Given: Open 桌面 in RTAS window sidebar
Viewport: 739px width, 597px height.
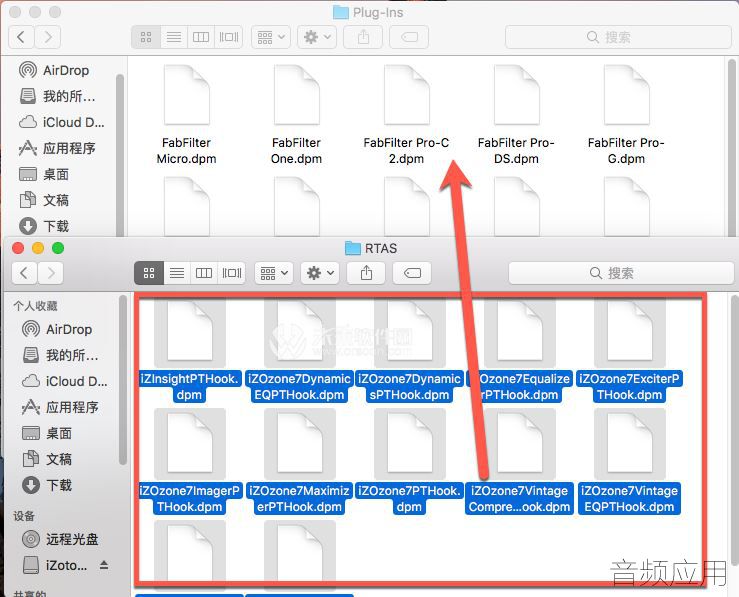Looking at the screenshot, I should 47,433.
